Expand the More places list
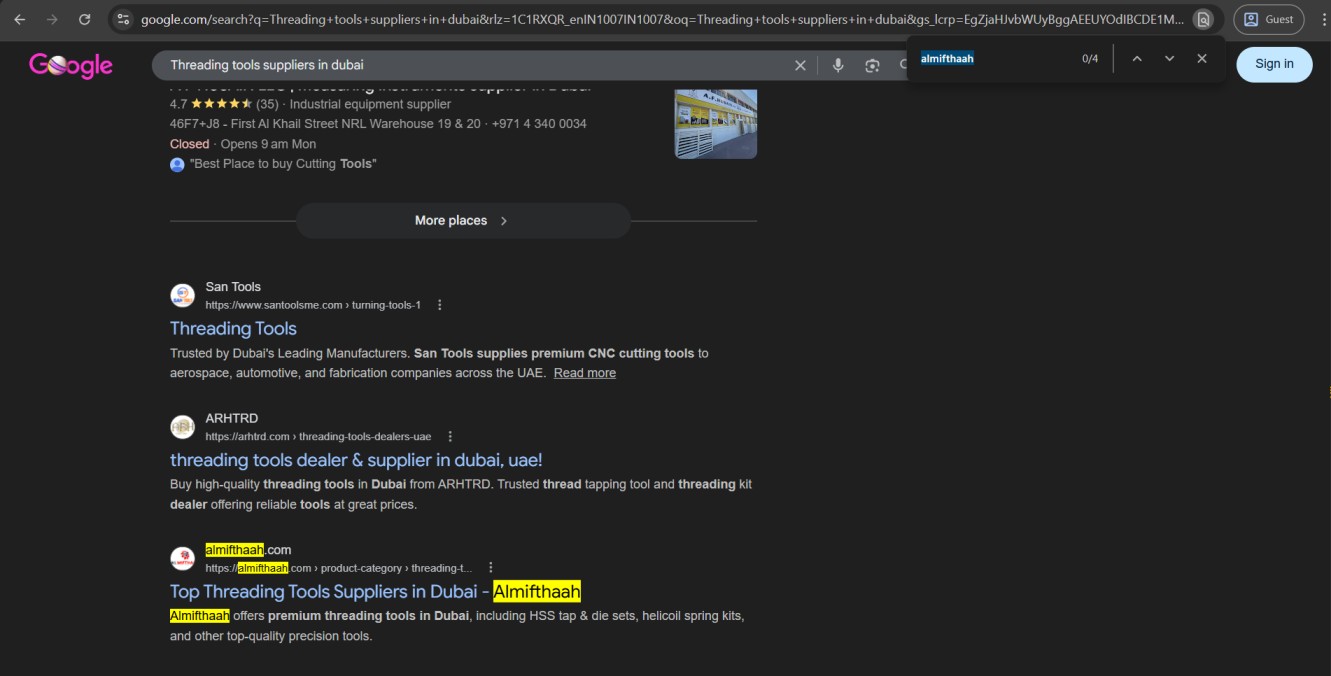Image resolution: width=1331 pixels, height=676 pixels. pyautogui.click(x=462, y=221)
